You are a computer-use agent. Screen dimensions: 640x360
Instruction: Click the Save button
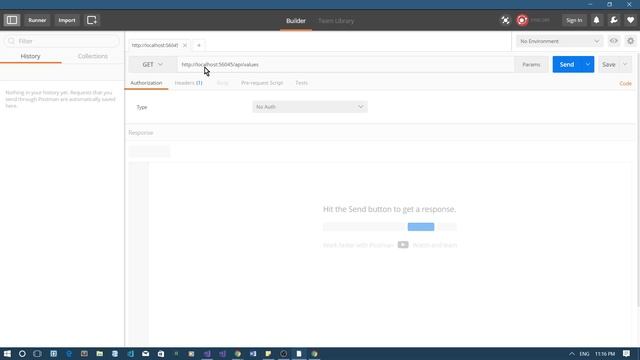pos(609,64)
